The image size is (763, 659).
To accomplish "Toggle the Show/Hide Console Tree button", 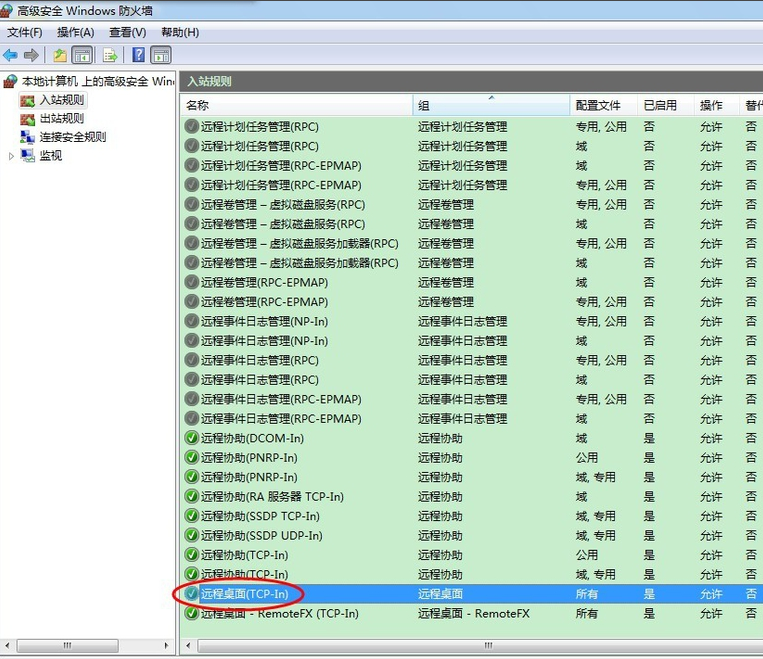I will click(x=82, y=55).
